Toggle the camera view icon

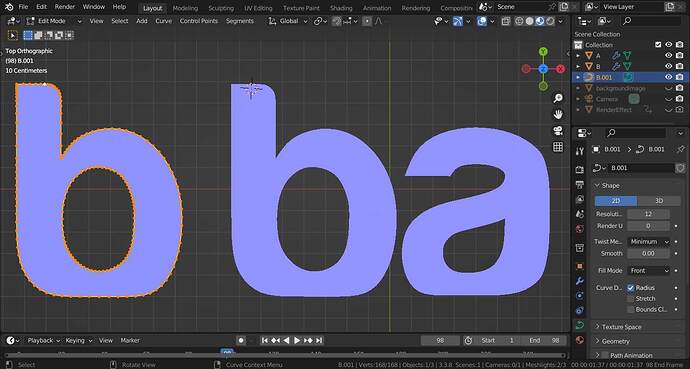click(x=558, y=131)
